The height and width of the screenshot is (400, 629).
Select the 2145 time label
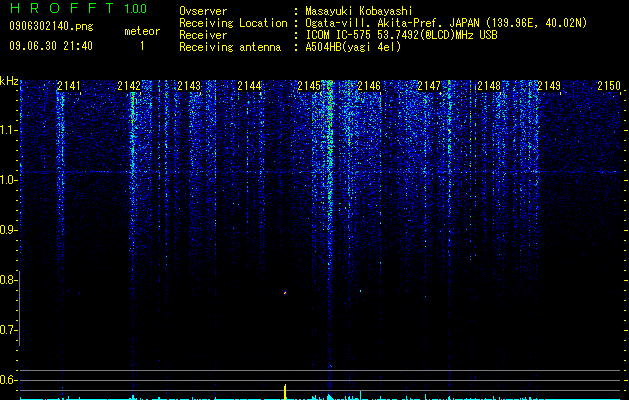point(309,86)
